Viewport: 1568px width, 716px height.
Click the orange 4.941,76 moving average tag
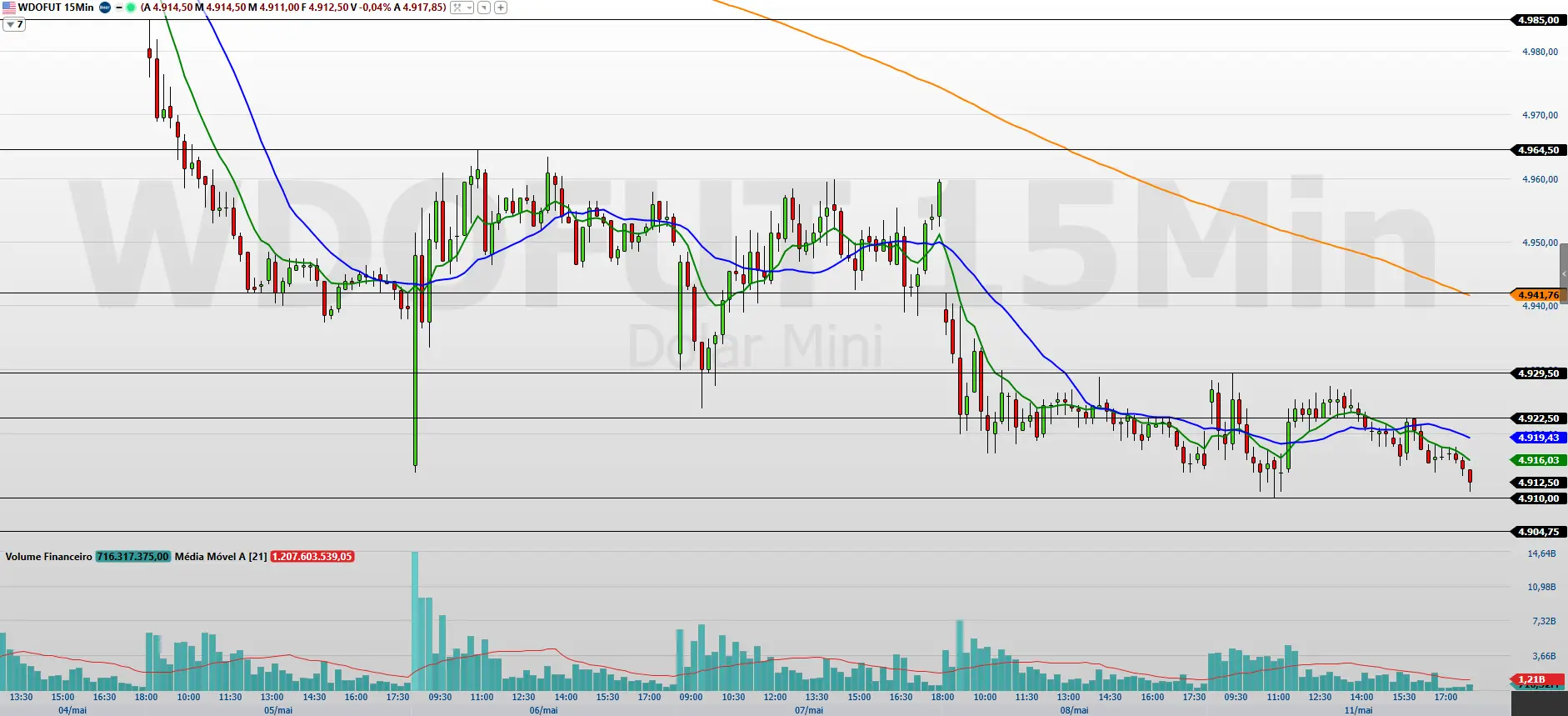(1538, 295)
